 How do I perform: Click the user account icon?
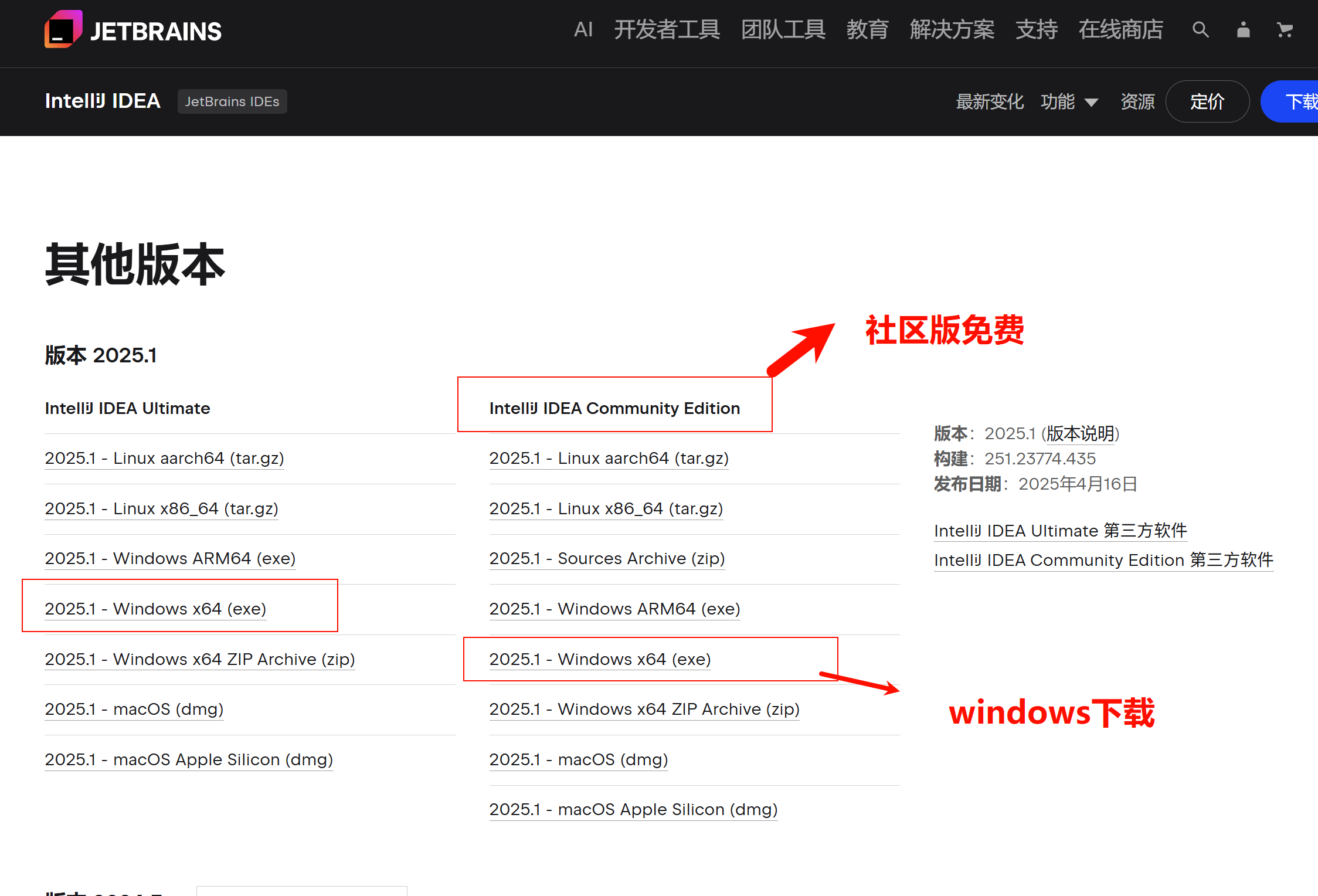tap(1243, 29)
